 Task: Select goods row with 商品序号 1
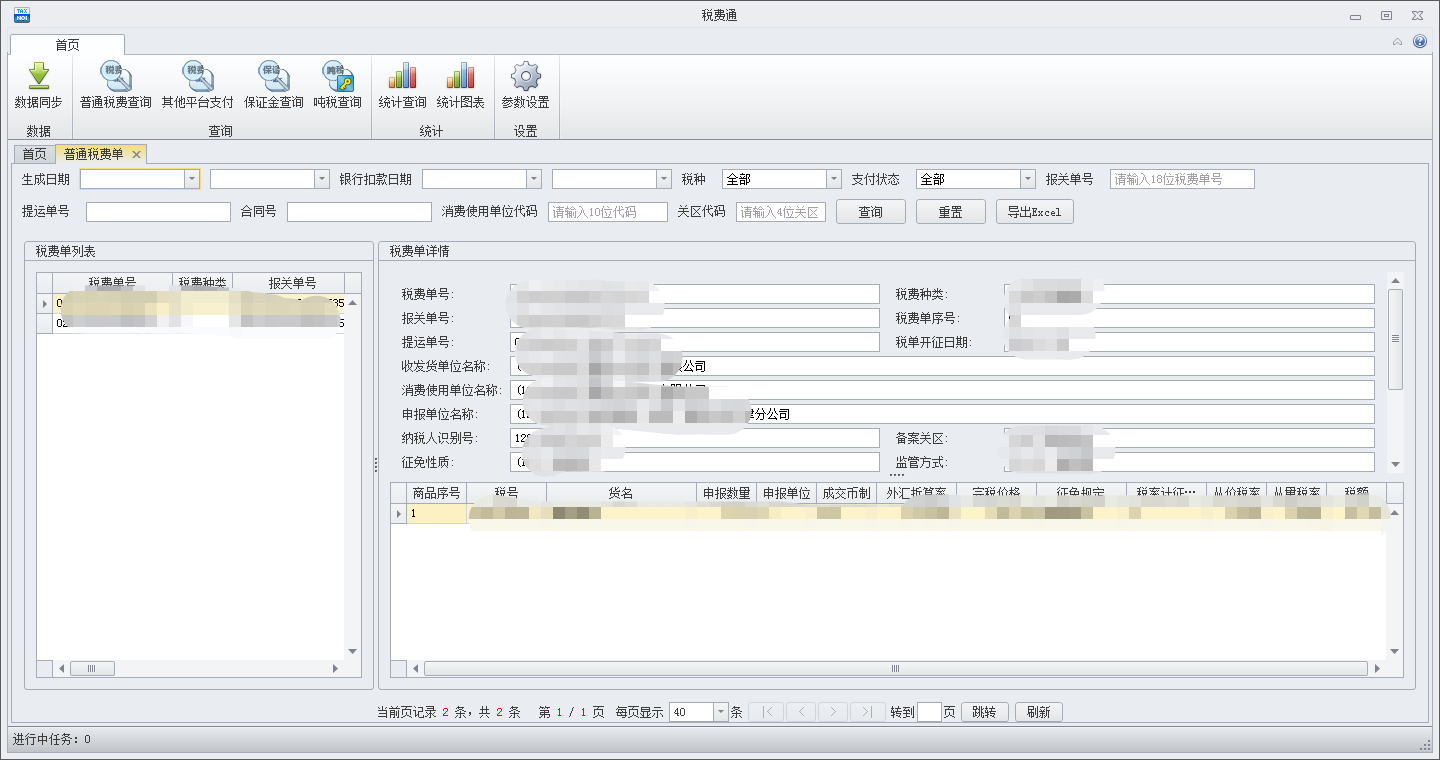coord(888,513)
